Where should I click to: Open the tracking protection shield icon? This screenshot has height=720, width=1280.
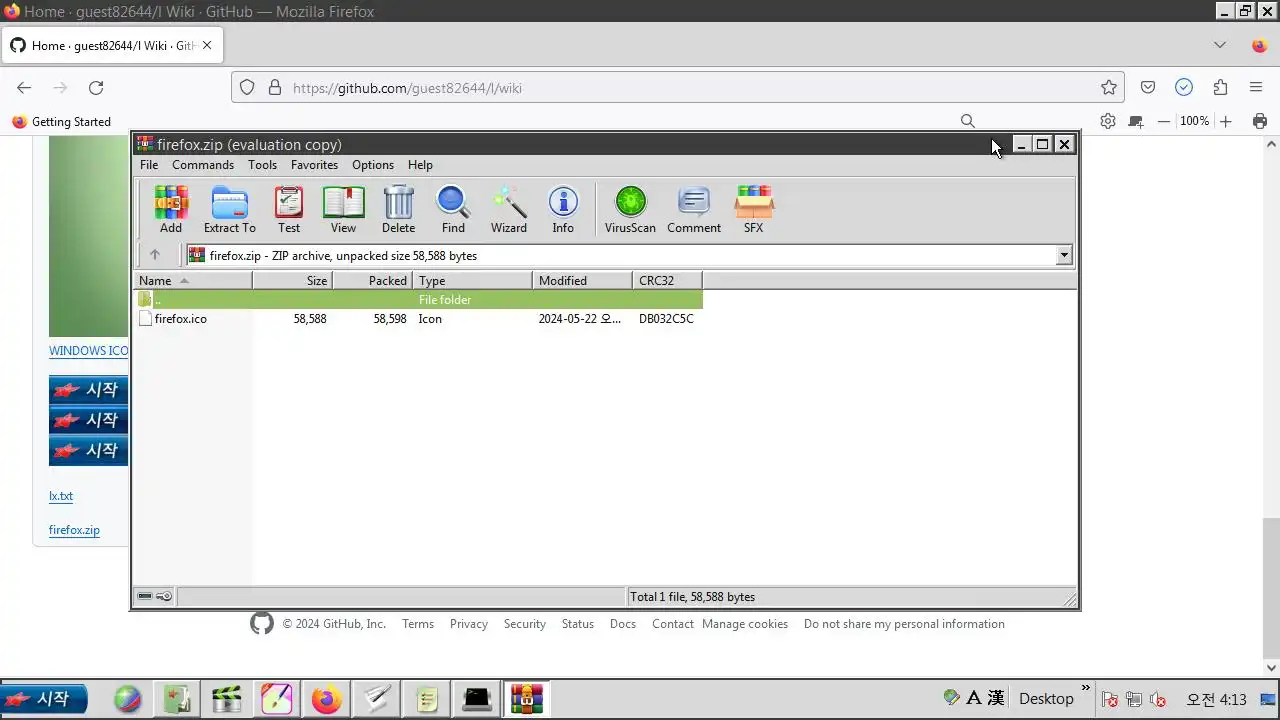click(248, 88)
